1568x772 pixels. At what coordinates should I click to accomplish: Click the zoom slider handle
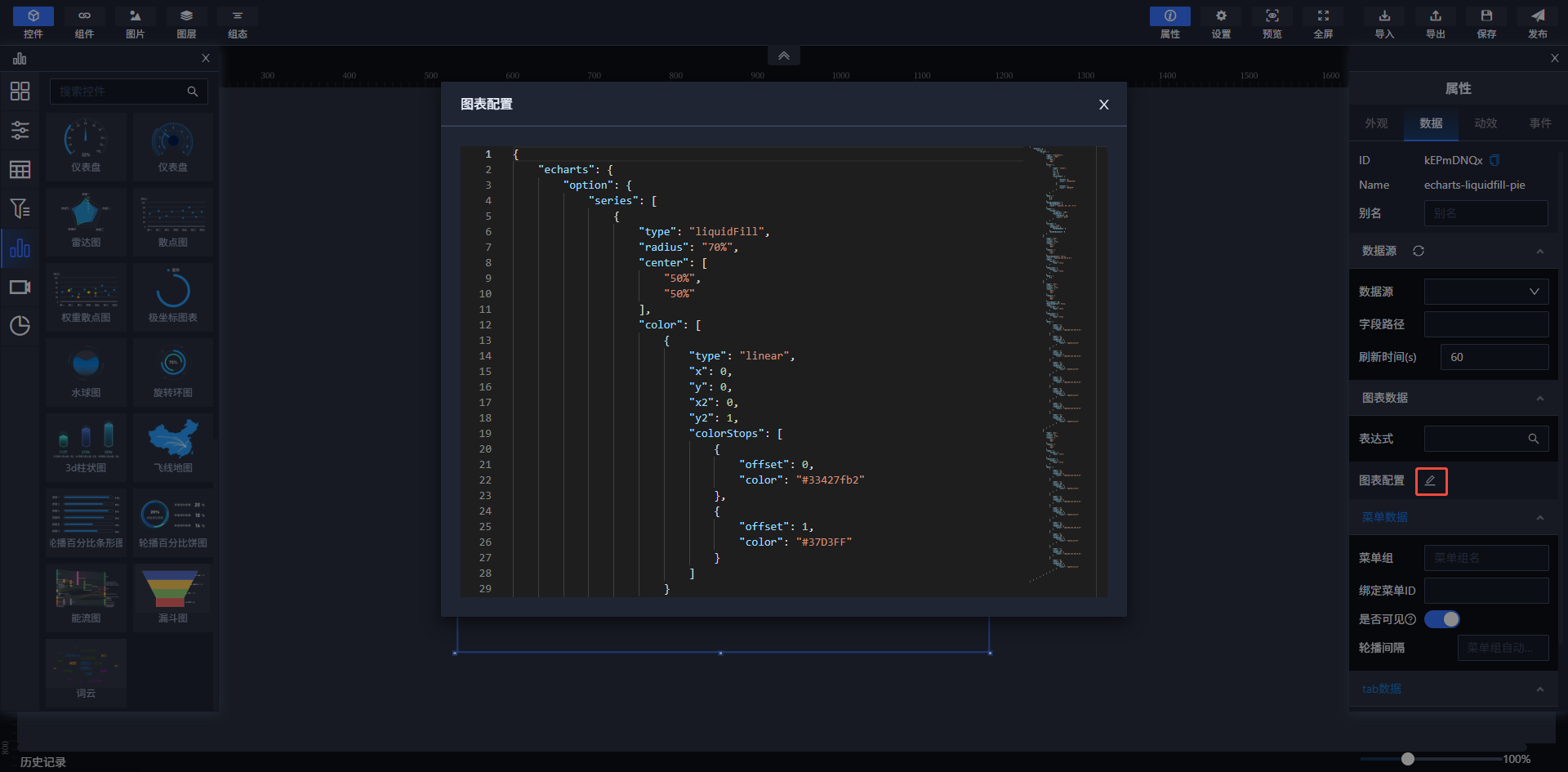pos(1407,759)
